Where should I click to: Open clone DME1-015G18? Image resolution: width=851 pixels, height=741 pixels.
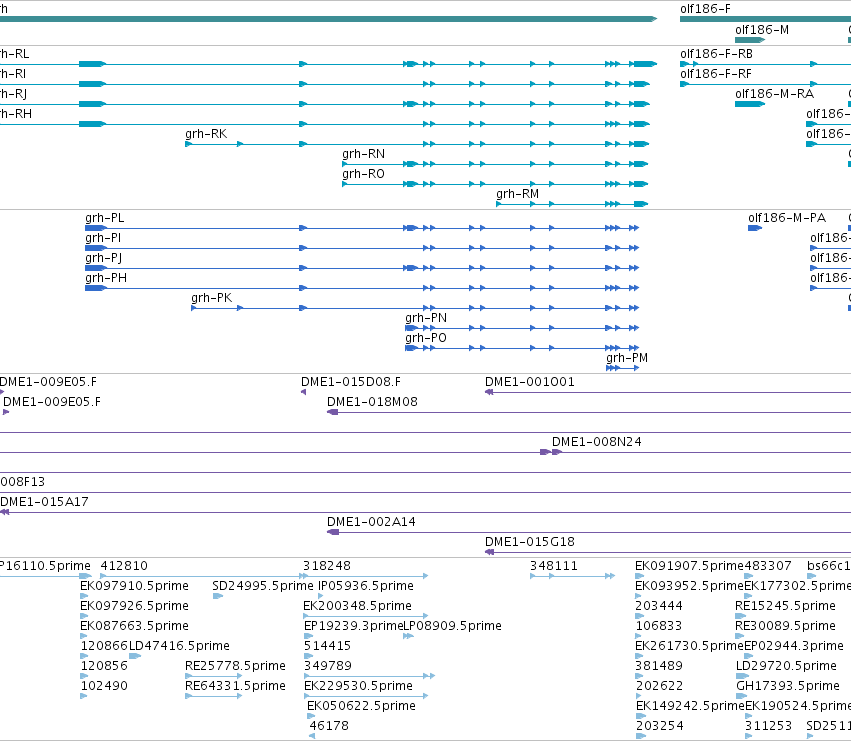(x=530, y=542)
